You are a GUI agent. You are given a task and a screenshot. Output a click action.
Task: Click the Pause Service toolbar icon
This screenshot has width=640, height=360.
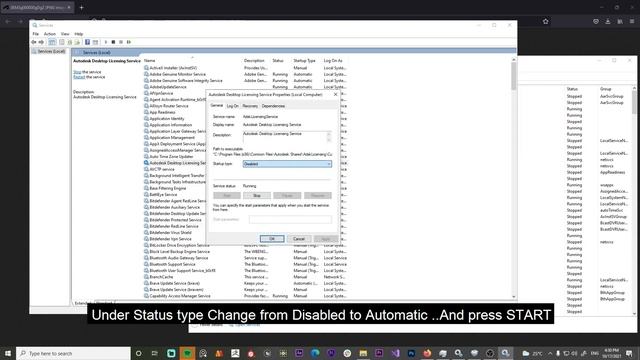tap(121, 42)
